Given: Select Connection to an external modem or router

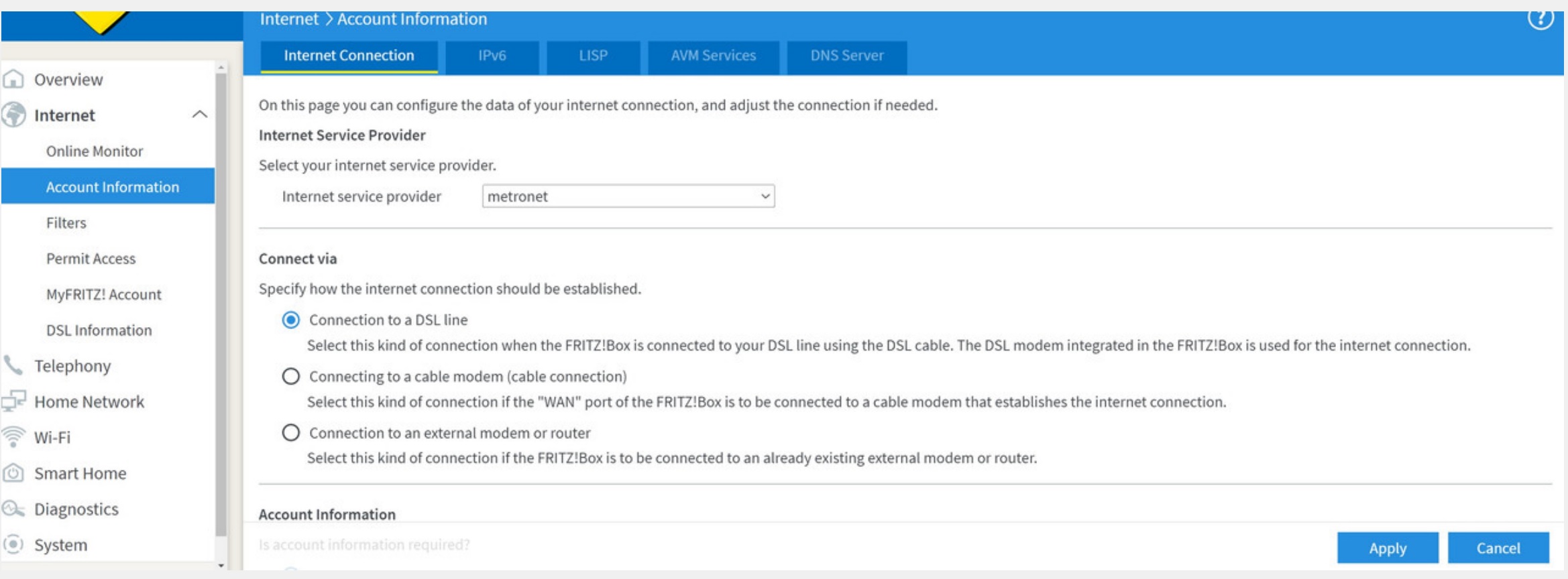Looking at the screenshot, I should (290, 432).
